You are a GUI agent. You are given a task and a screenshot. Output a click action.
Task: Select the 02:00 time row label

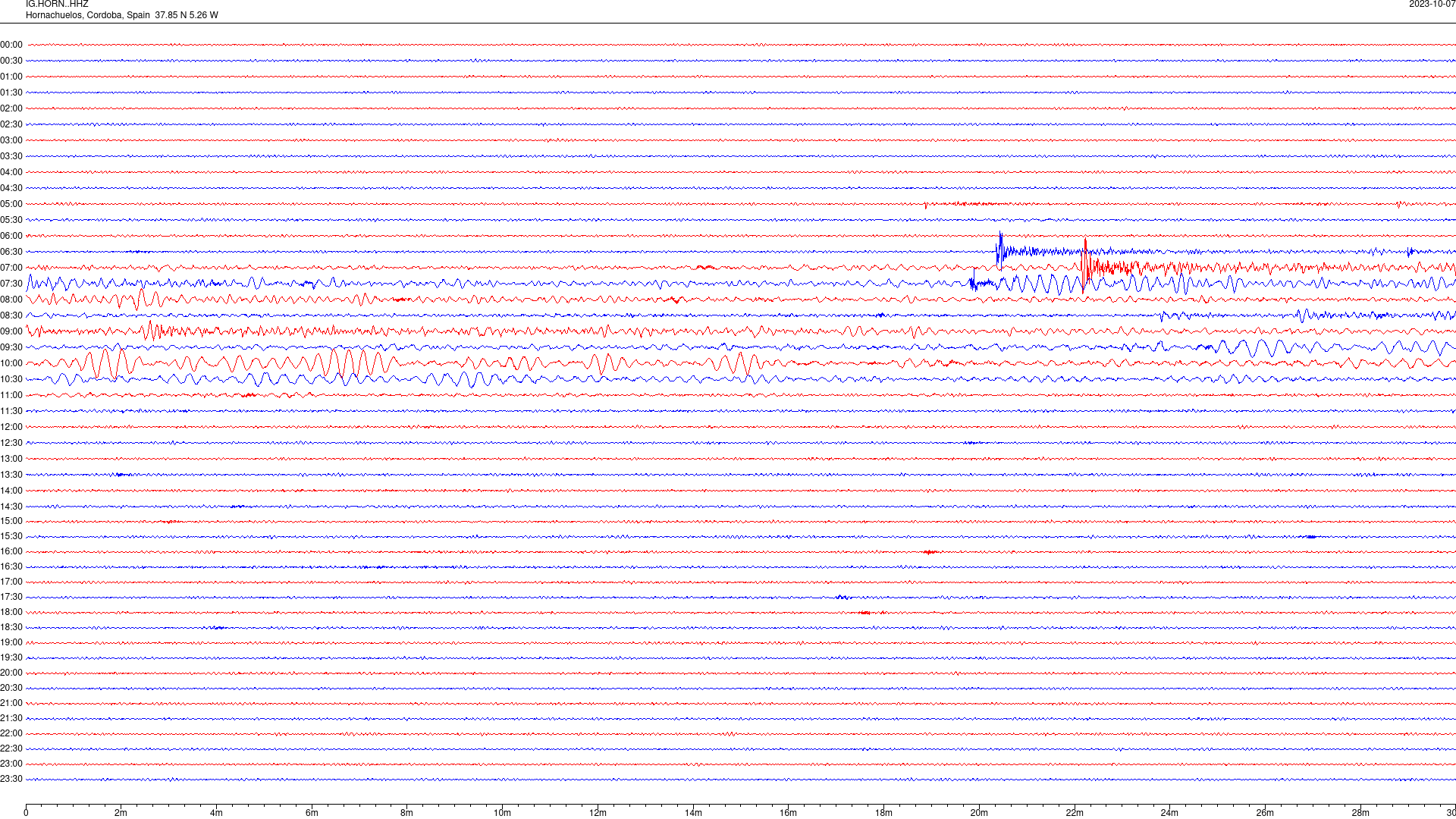coord(11,108)
